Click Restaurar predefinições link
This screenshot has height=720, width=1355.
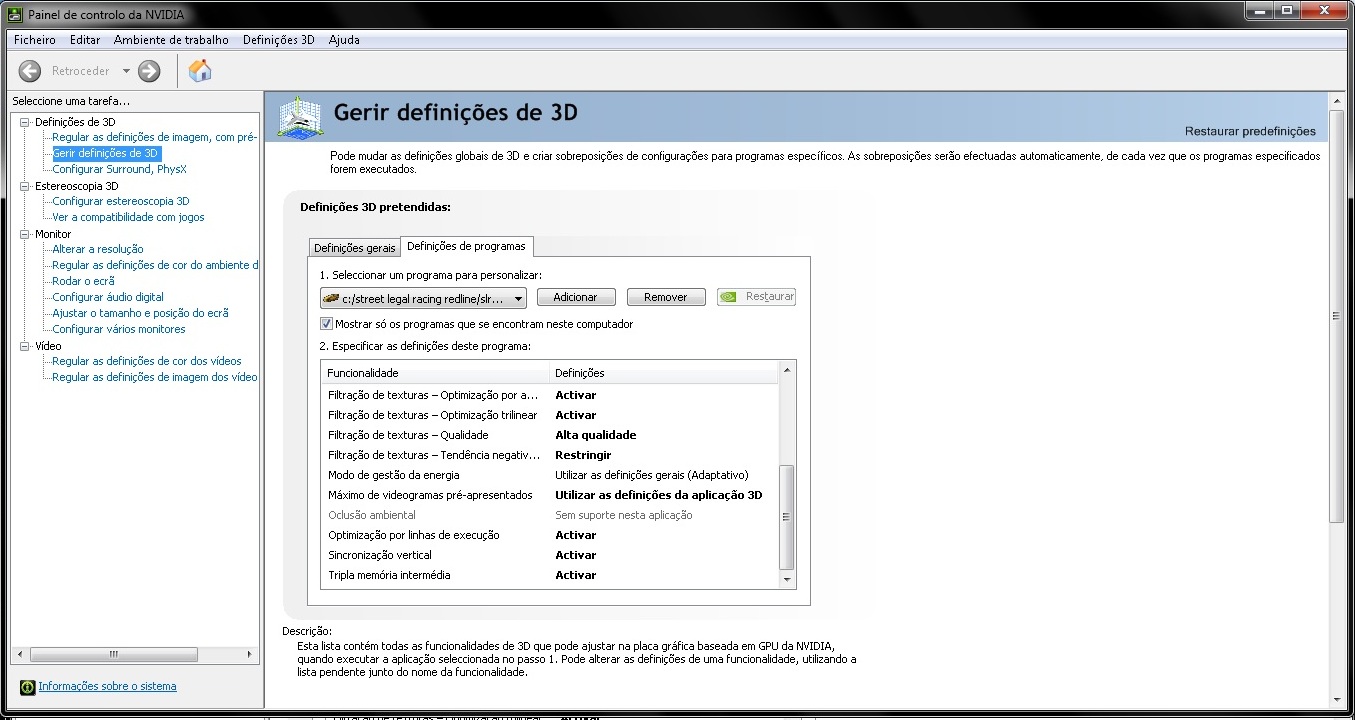tap(1250, 131)
